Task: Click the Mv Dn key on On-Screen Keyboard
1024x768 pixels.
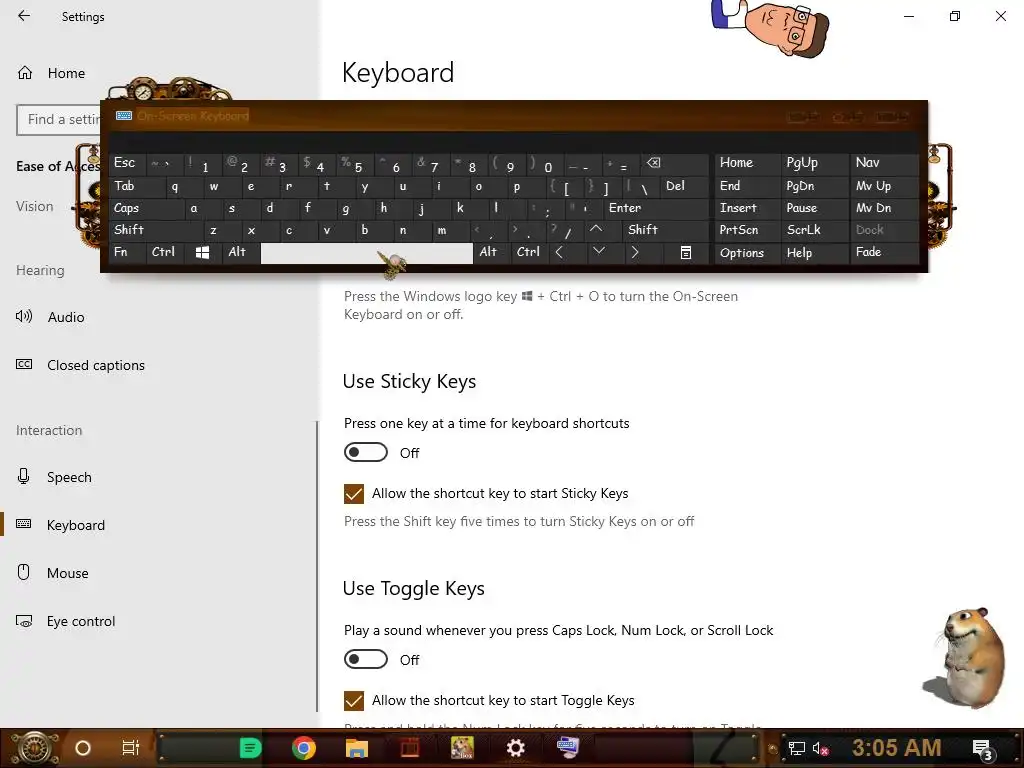Action: pos(884,208)
